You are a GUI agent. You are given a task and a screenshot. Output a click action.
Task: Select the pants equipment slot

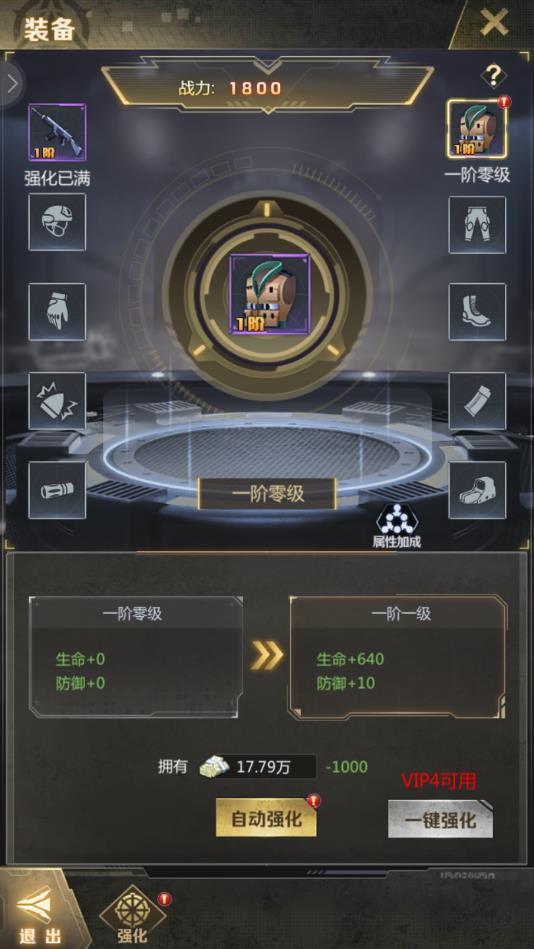click(477, 225)
